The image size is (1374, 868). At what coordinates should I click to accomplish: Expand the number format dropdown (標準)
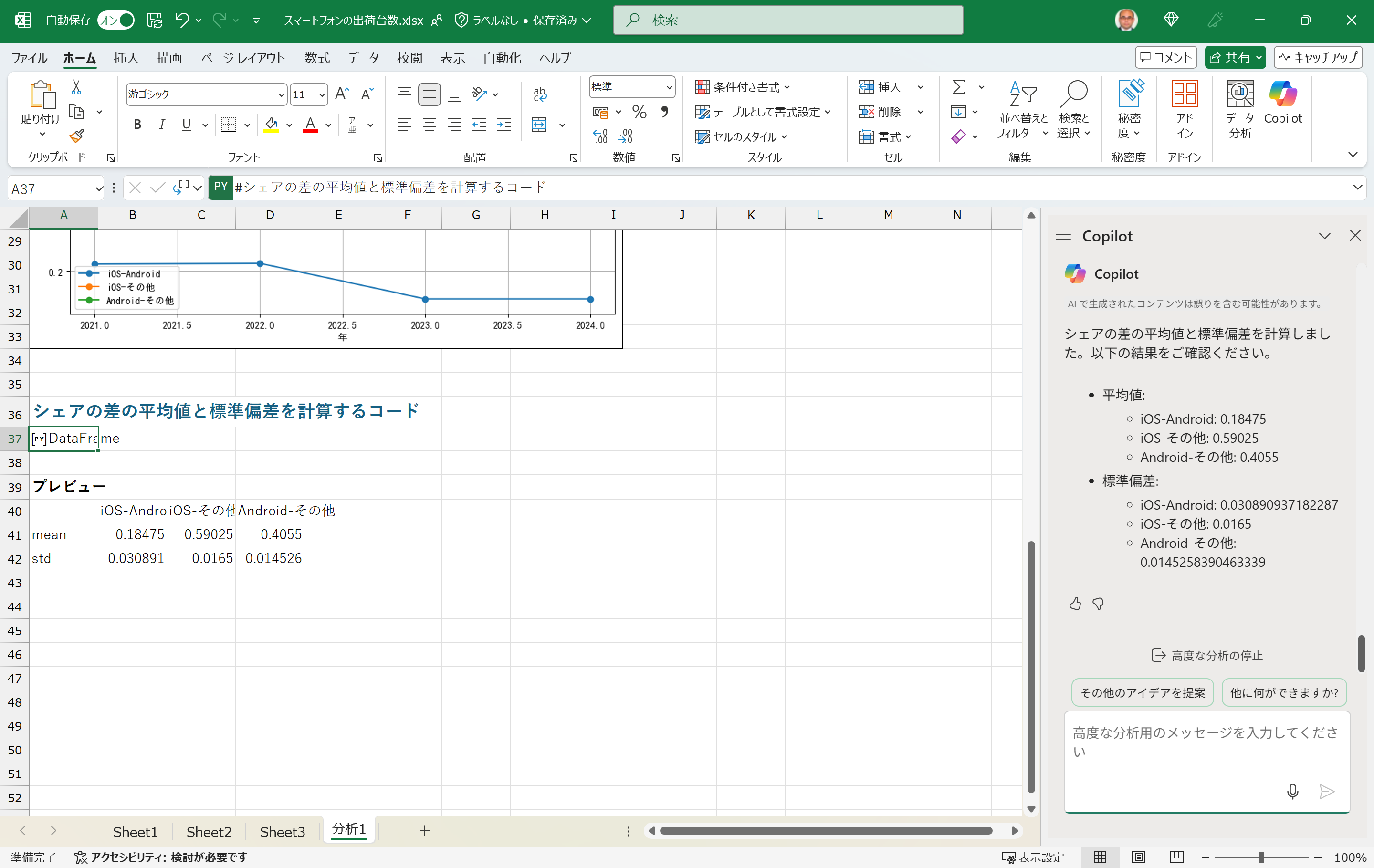pos(669,87)
